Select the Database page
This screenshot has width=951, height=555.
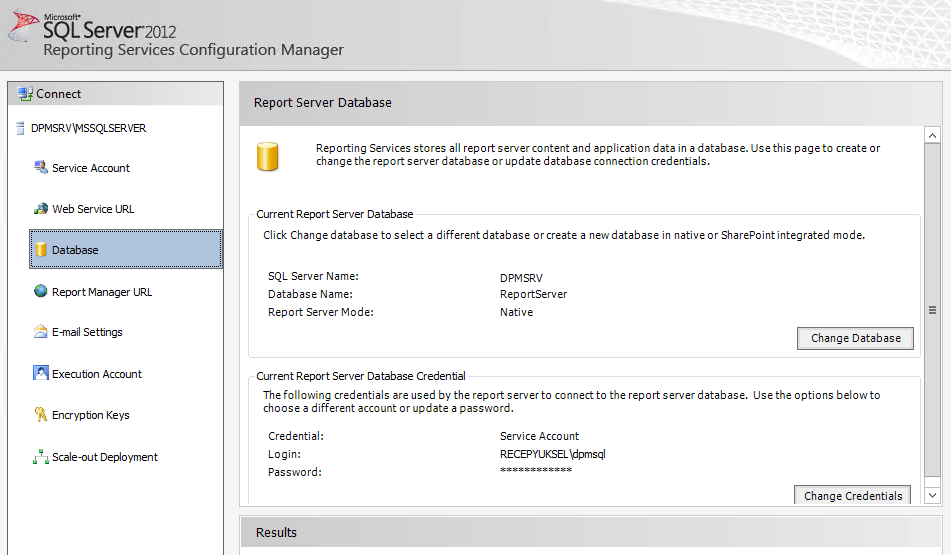126,249
